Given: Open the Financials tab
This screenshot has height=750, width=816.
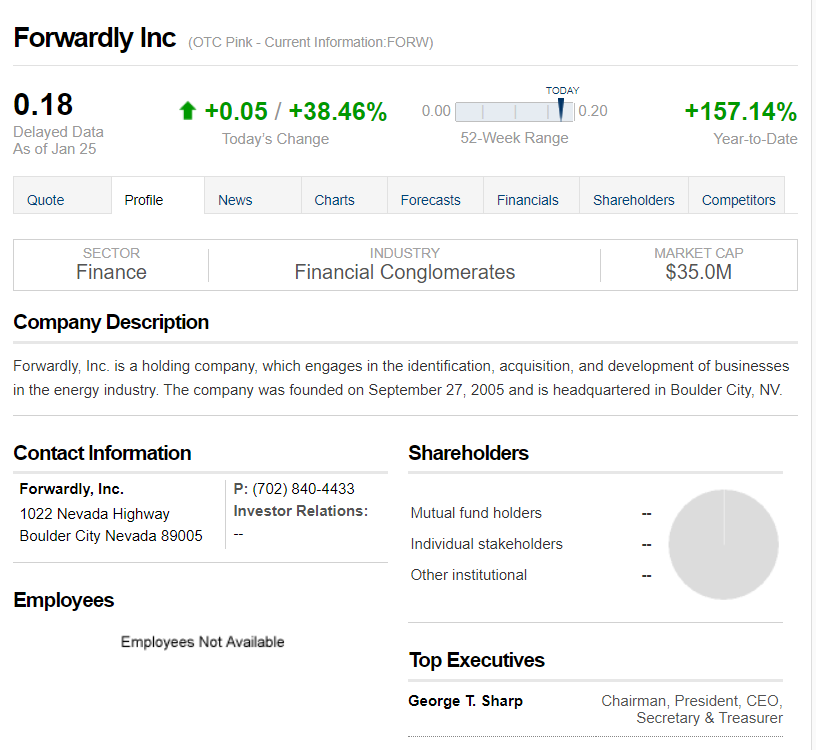Looking at the screenshot, I should (528, 200).
